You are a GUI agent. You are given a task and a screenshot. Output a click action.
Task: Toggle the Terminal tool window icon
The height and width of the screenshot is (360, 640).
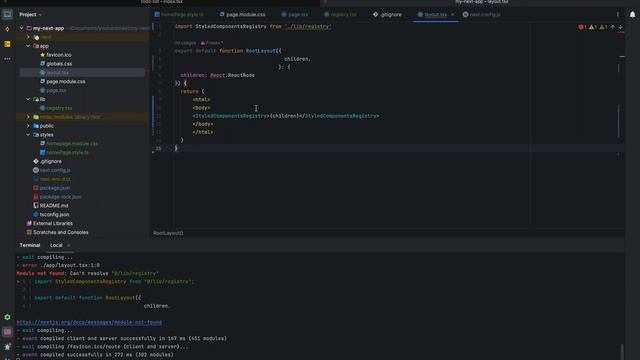coord(7,332)
